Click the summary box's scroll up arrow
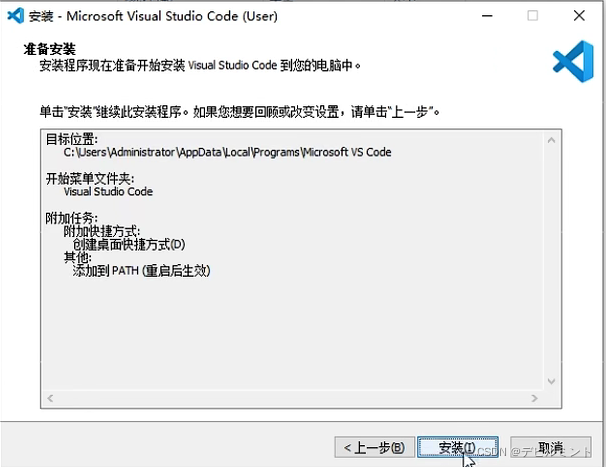The height and width of the screenshot is (467, 606). point(552,140)
